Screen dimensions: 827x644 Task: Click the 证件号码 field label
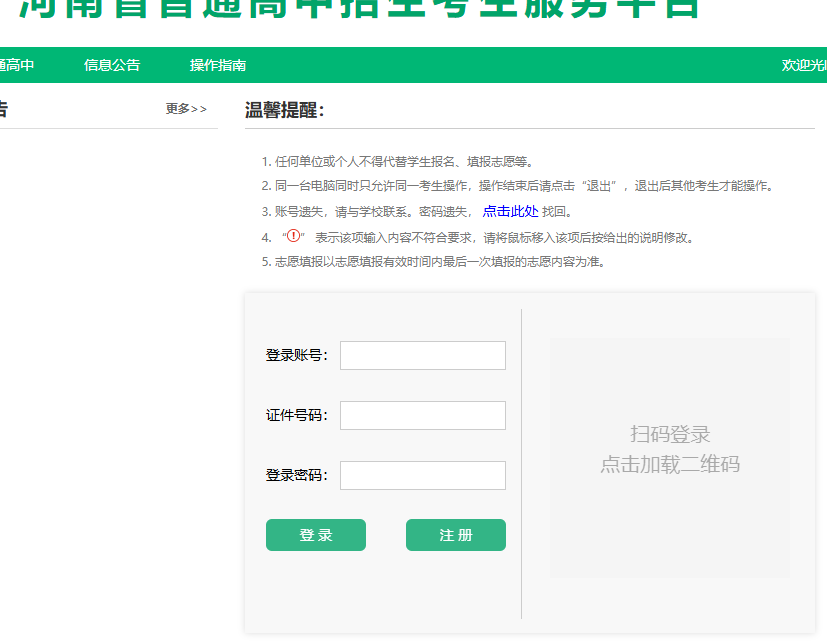(296, 415)
